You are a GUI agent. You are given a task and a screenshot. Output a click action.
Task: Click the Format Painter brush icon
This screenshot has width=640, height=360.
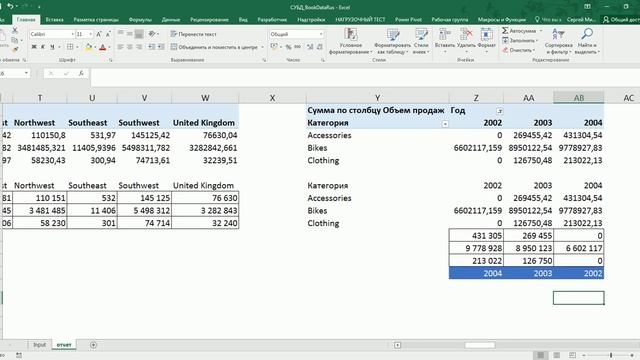pos(15,49)
